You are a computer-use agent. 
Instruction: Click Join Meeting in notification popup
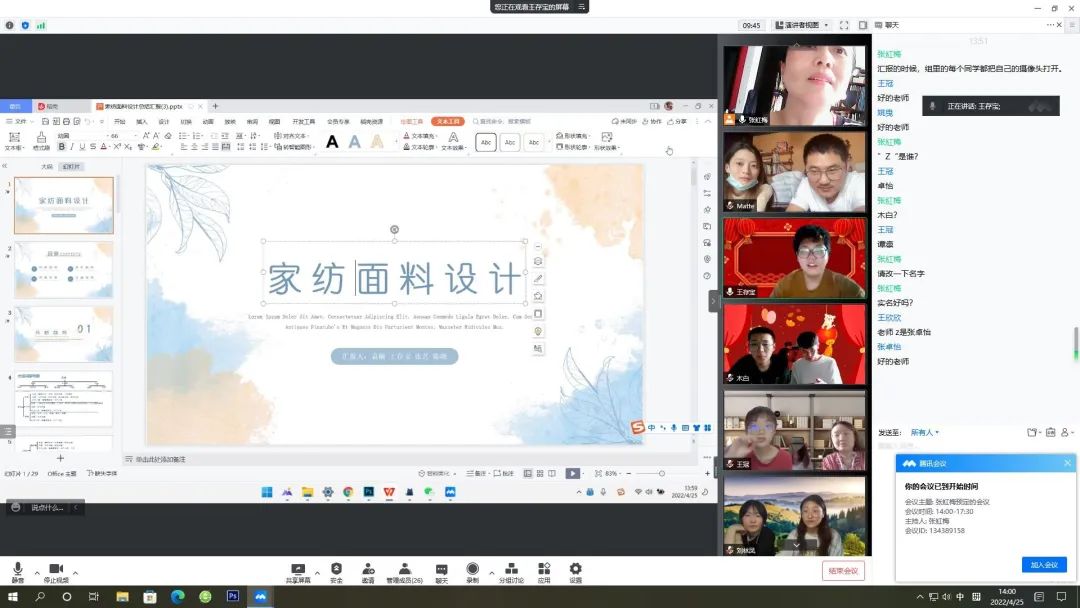click(1044, 565)
